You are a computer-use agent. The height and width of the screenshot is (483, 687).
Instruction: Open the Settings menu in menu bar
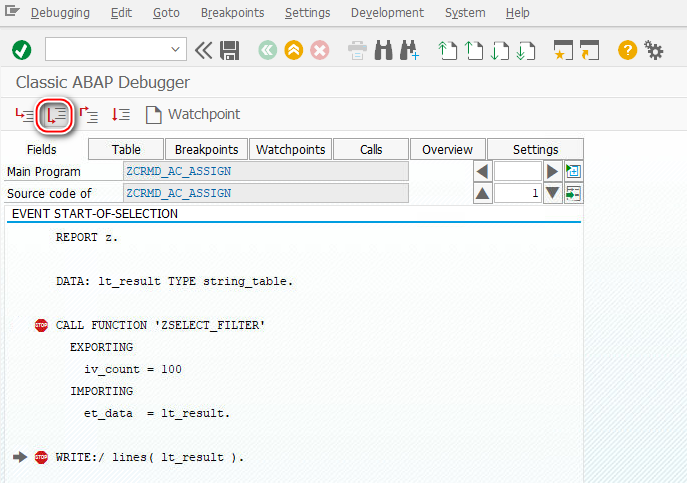pyautogui.click(x=307, y=13)
